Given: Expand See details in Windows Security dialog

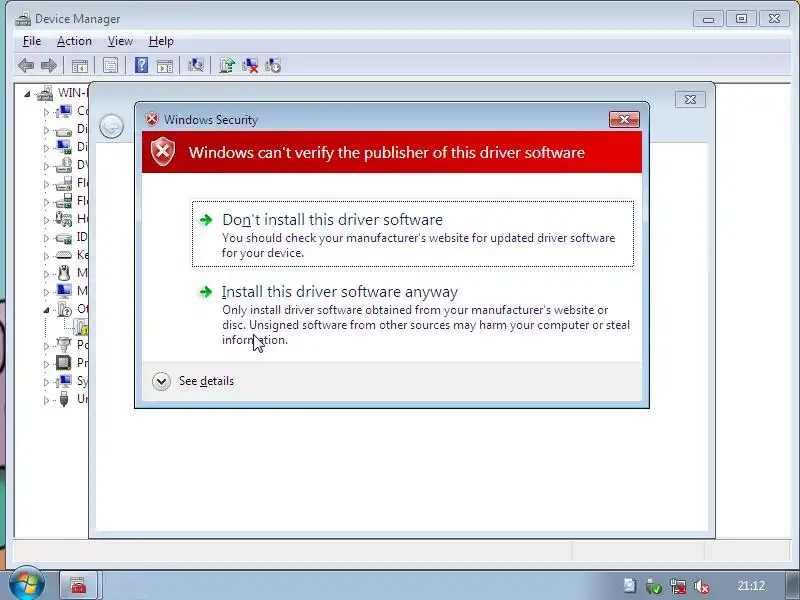Looking at the screenshot, I should (193, 381).
